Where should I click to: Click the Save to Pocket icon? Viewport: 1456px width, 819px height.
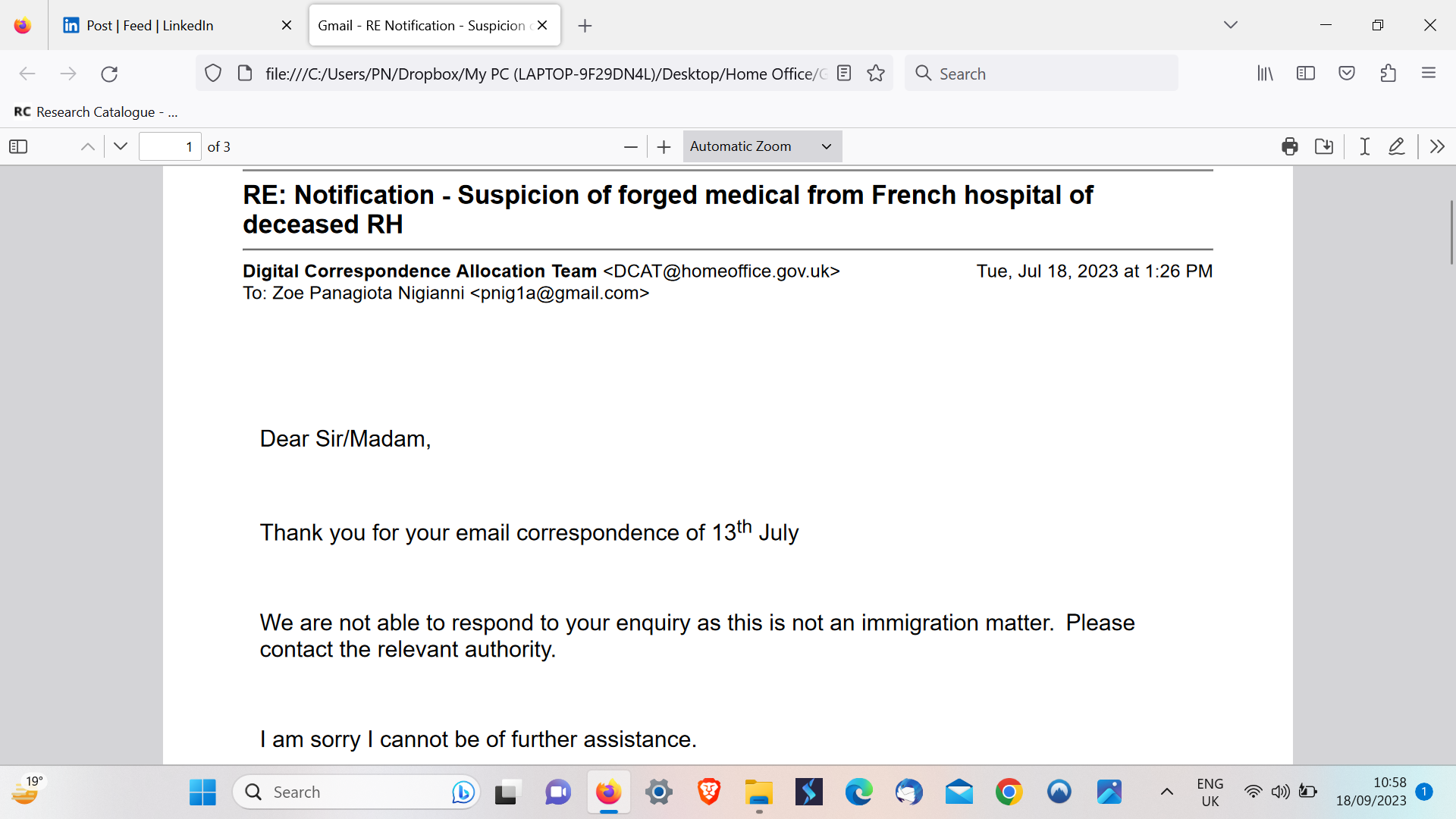click(1347, 74)
